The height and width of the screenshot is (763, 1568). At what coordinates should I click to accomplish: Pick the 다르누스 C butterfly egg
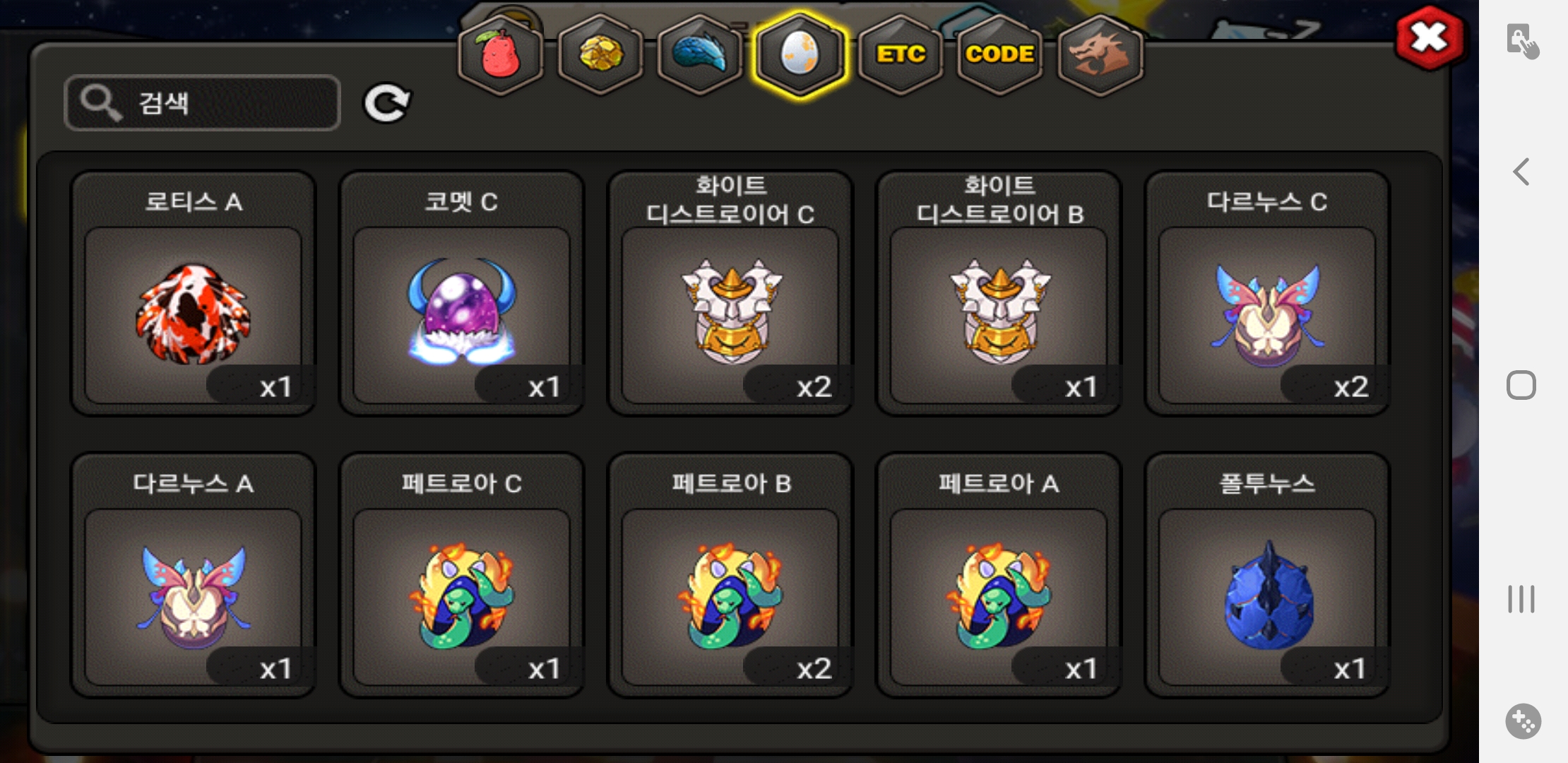click(x=1267, y=293)
